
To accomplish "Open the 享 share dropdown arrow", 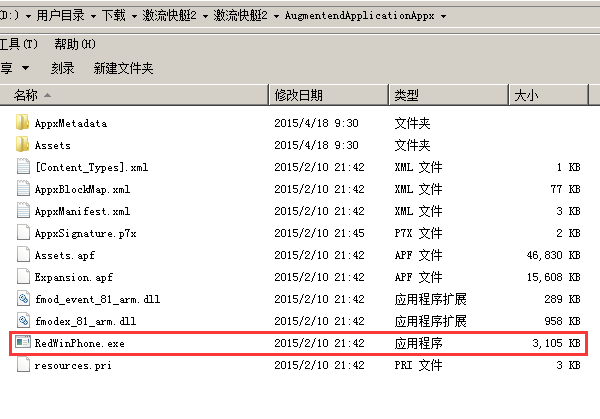I will [25, 68].
